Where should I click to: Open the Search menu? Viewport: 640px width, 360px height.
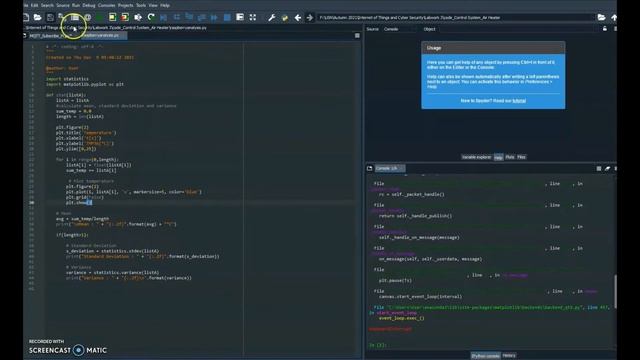click(x=47, y=5)
